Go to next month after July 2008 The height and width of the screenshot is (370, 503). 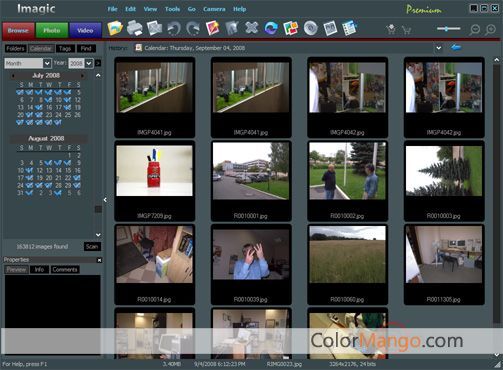coord(82,76)
